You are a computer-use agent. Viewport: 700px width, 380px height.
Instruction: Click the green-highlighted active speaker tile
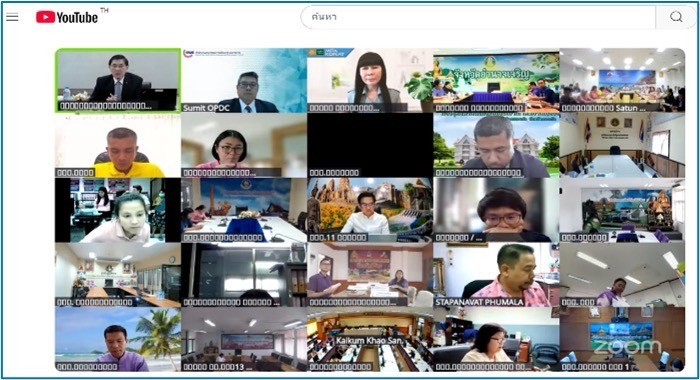[118, 80]
